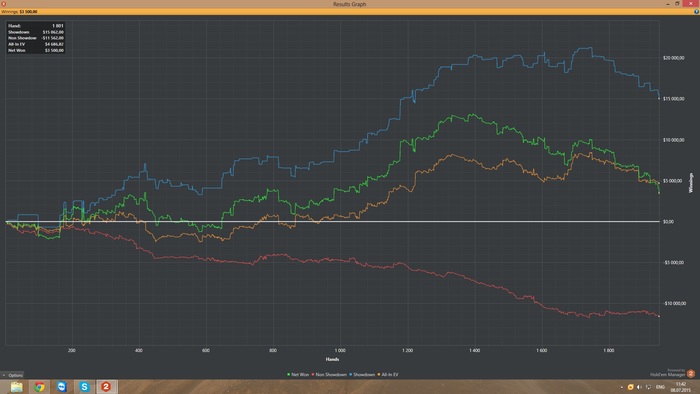This screenshot has width=700, height=394.
Task: Click the 800 hands axis tick label
Action: [x=273, y=350]
